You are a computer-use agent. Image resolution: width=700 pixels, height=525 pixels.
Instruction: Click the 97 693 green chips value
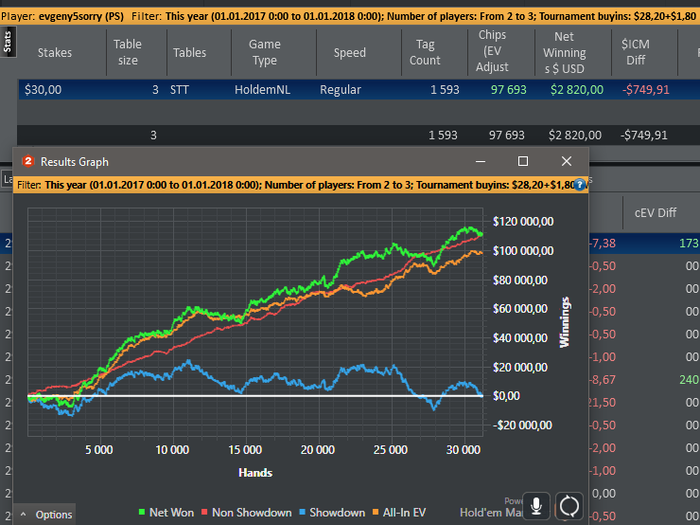pyautogui.click(x=508, y=90)
